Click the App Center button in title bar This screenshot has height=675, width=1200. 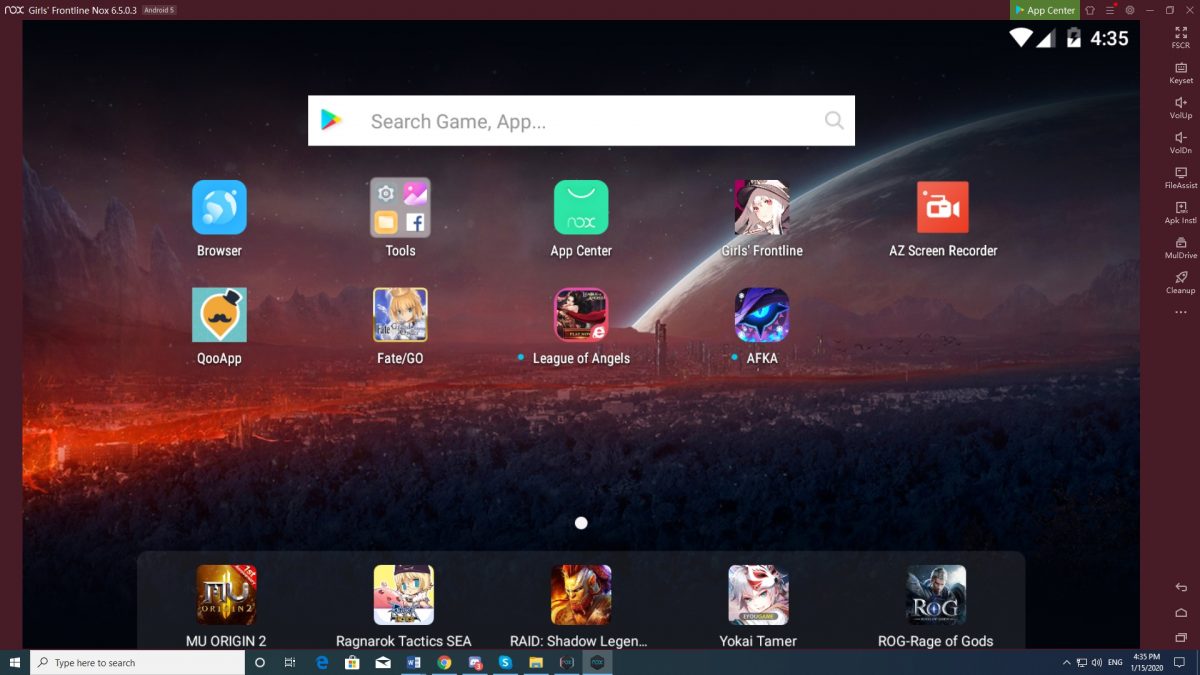pyautogui.click(x=1044, y=10)
